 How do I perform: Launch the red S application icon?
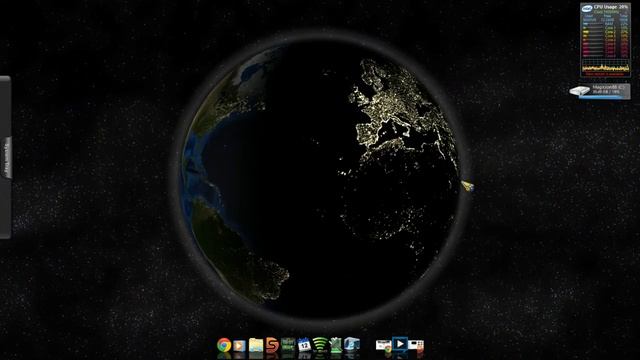[x=272, y=345]
